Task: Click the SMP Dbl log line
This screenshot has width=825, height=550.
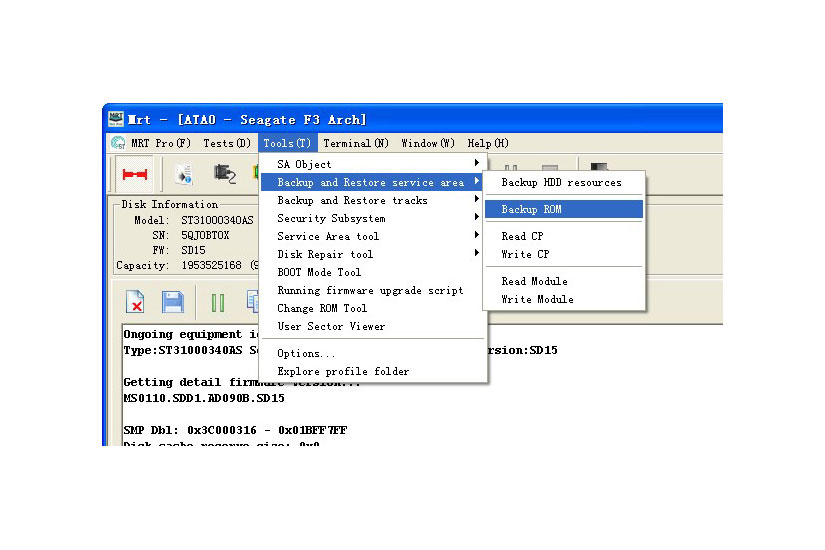Action: click(235, 430)
